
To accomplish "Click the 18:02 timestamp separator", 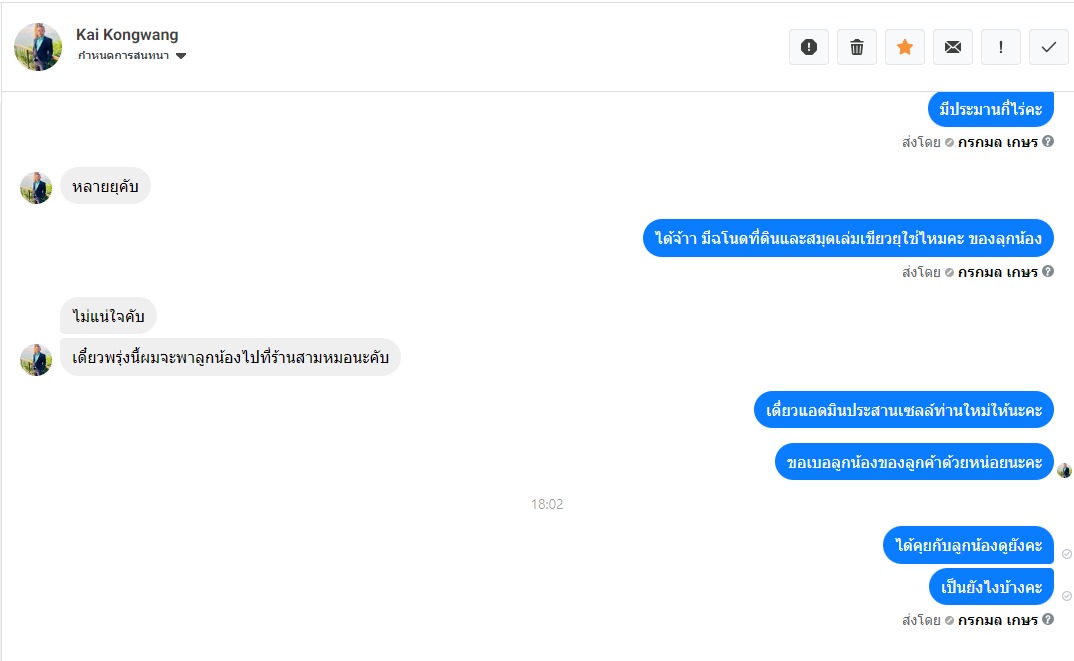I will (547, 504).
